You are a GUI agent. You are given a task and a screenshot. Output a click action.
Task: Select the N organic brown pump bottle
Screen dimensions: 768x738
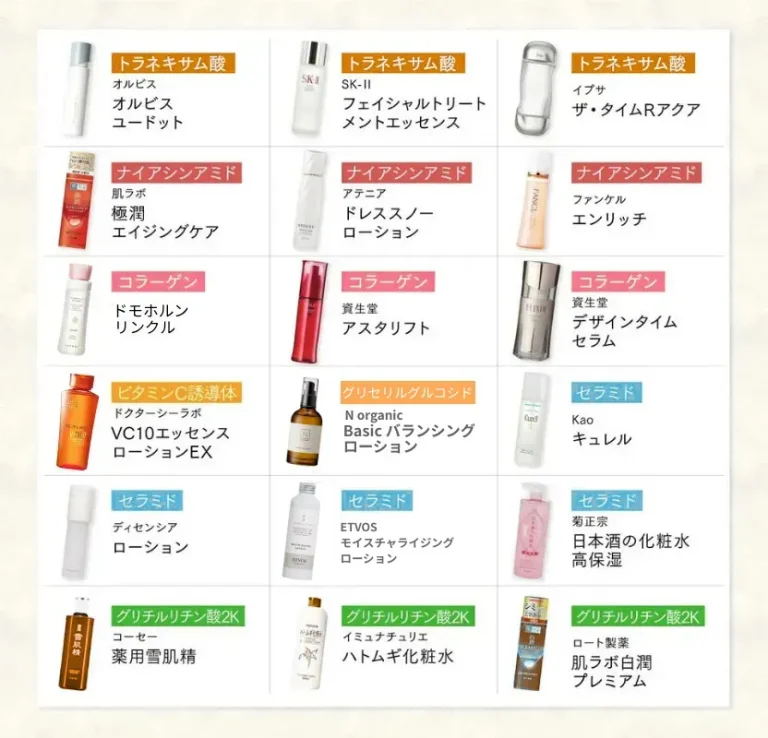[306, 421]
